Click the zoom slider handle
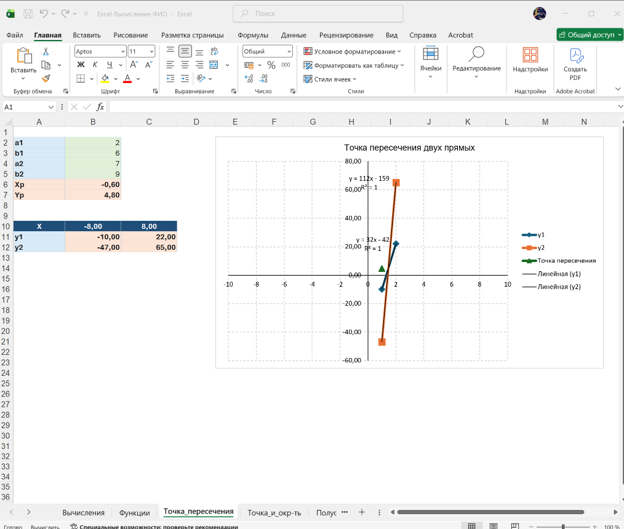Screen dimensions: 624x529 [563, 526]
